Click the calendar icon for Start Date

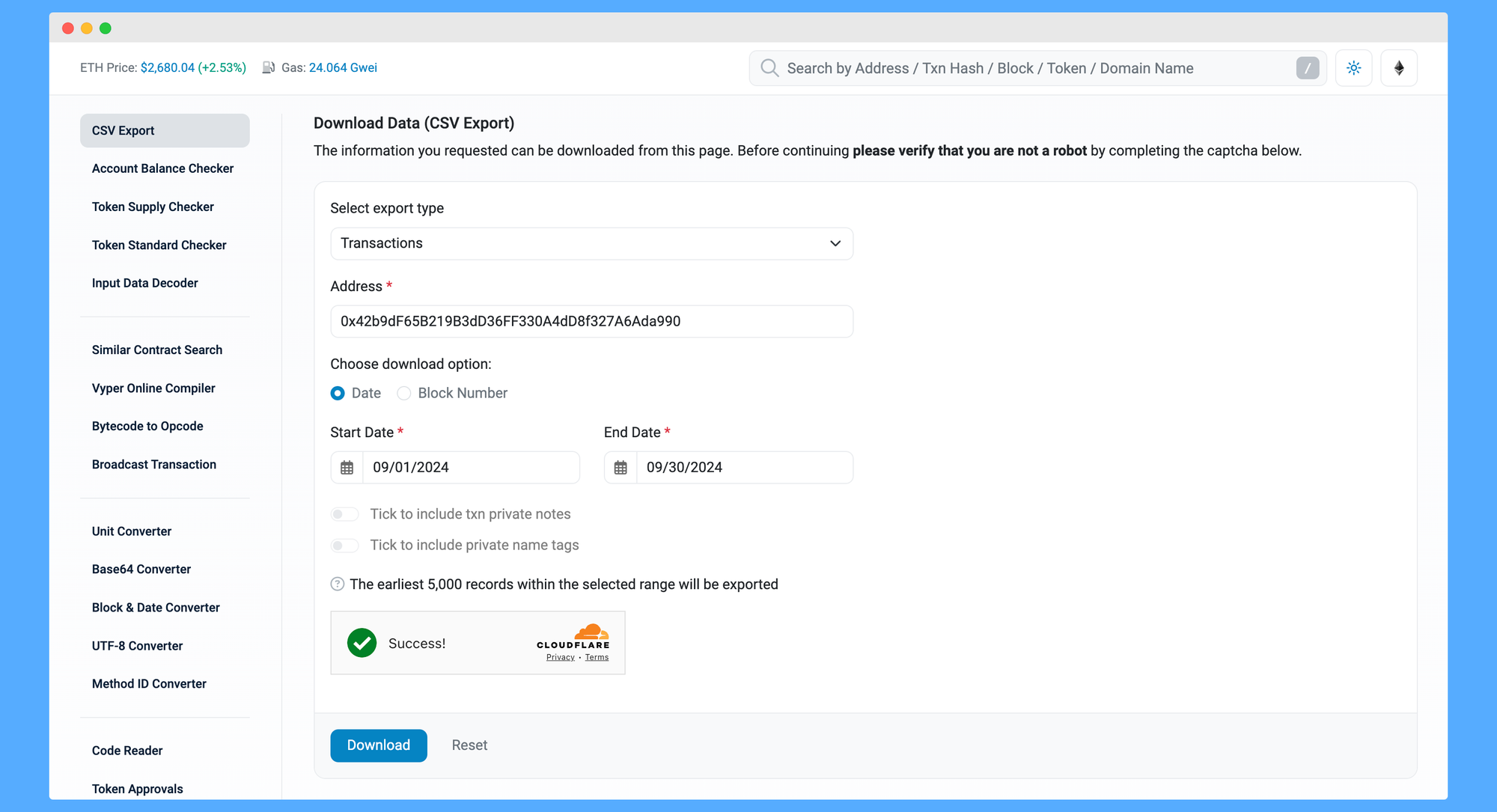point(347,467)
